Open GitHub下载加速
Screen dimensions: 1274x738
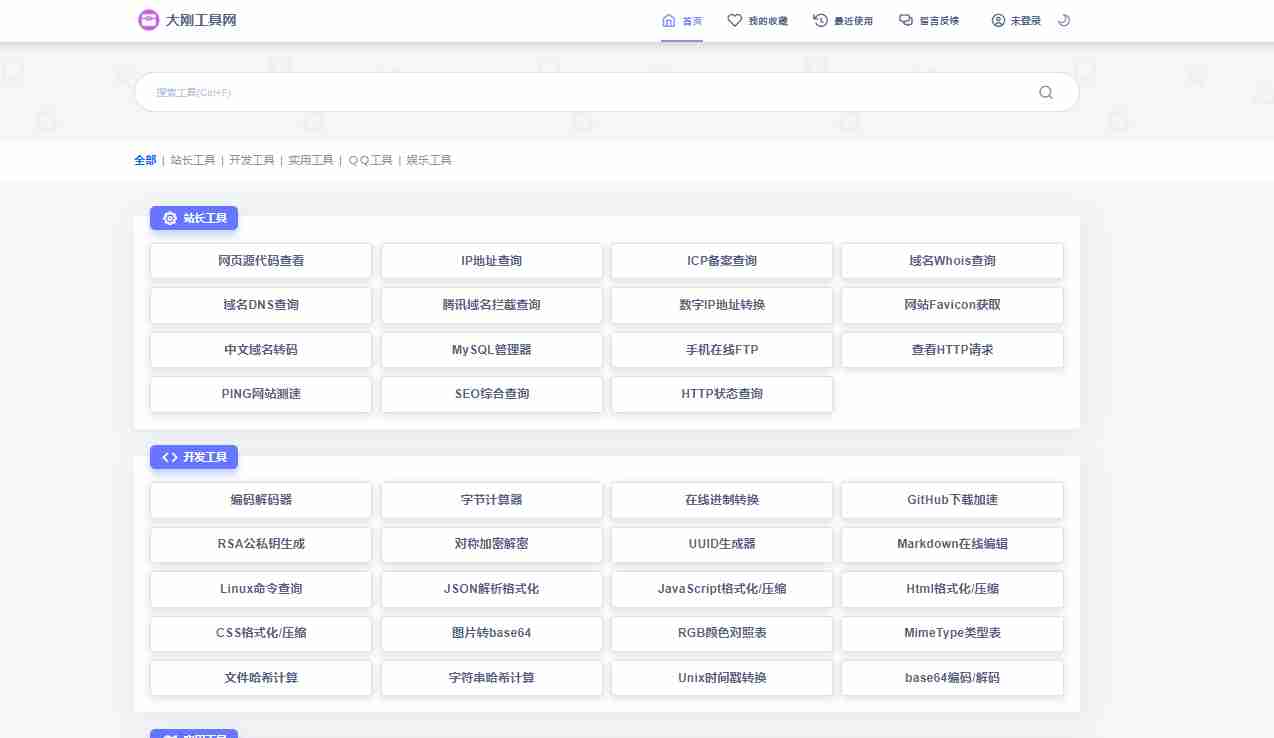pos(952,500)
